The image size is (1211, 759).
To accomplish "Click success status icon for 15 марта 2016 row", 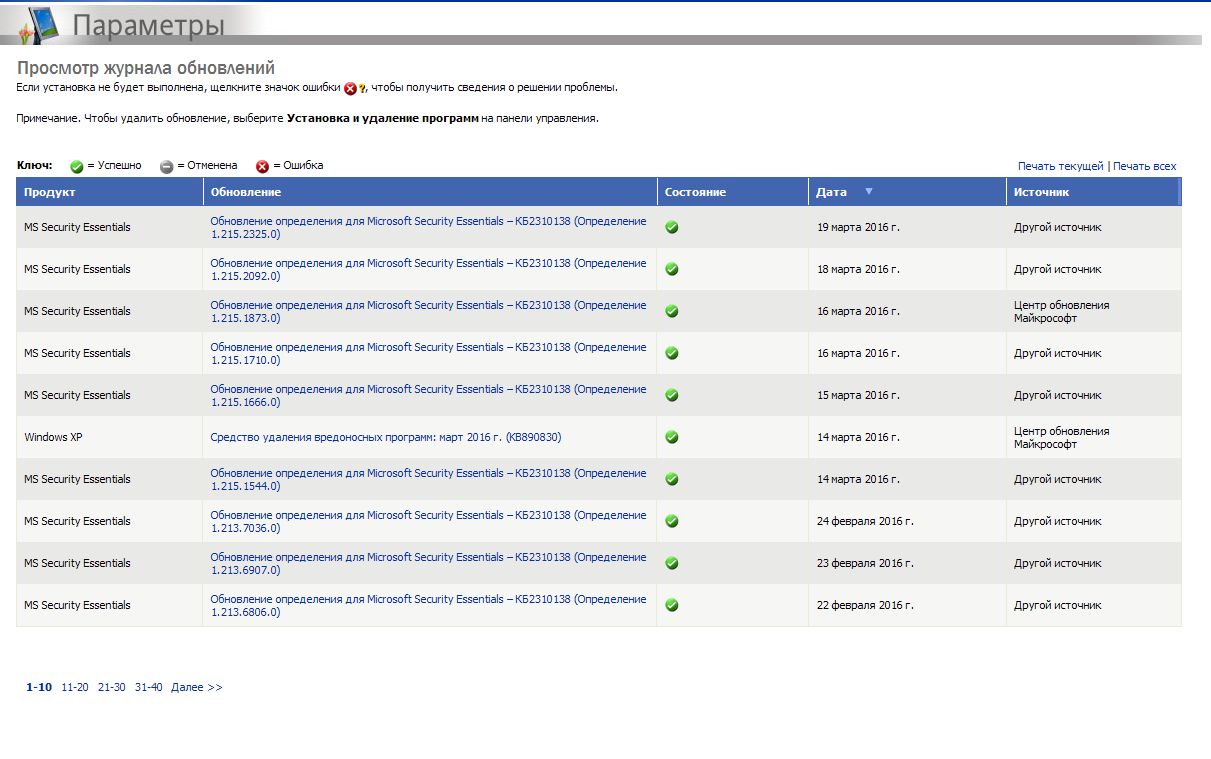I will tap(672, 395).
